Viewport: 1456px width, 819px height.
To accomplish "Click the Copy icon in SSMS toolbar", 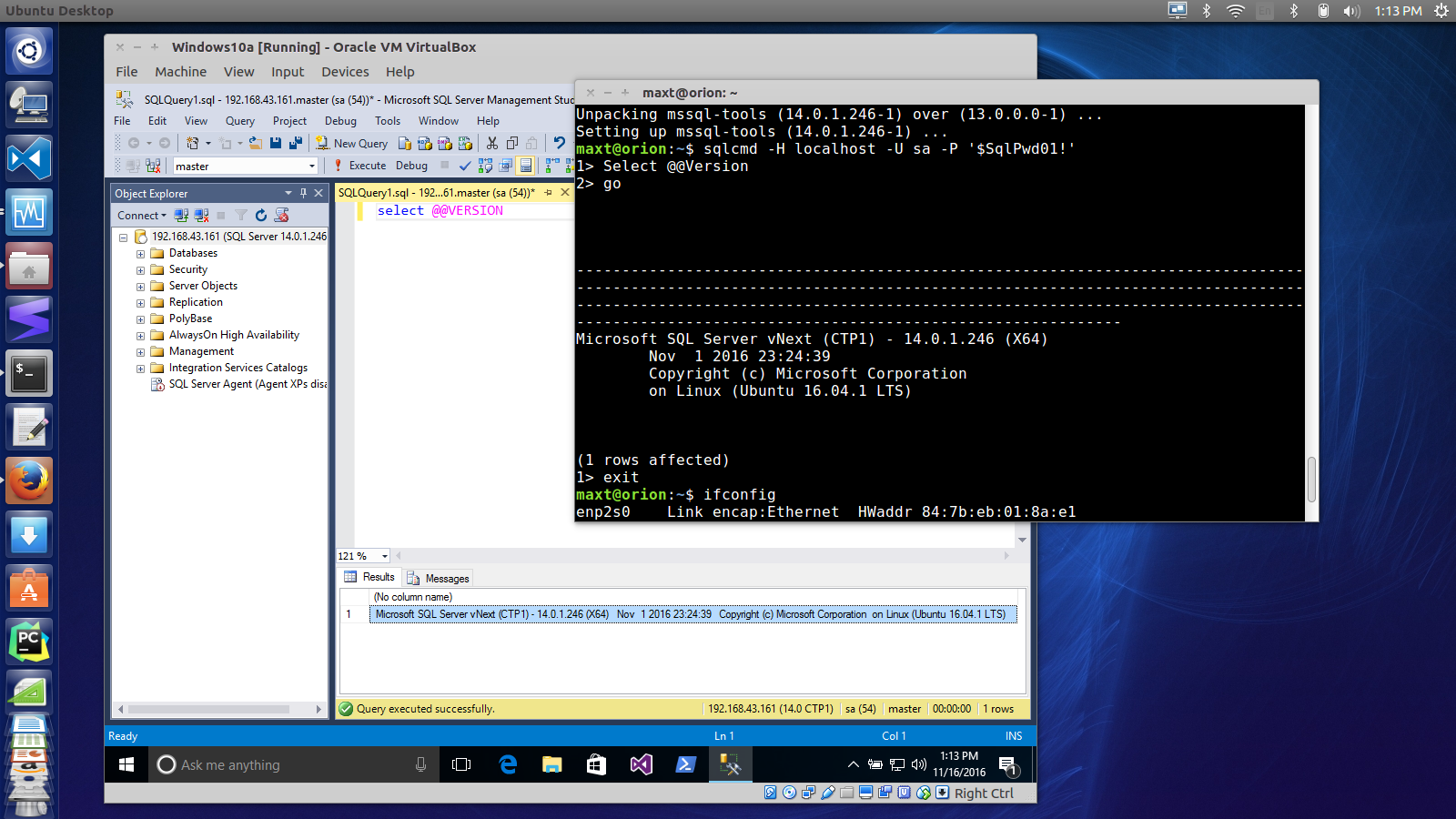I will 512,143.
